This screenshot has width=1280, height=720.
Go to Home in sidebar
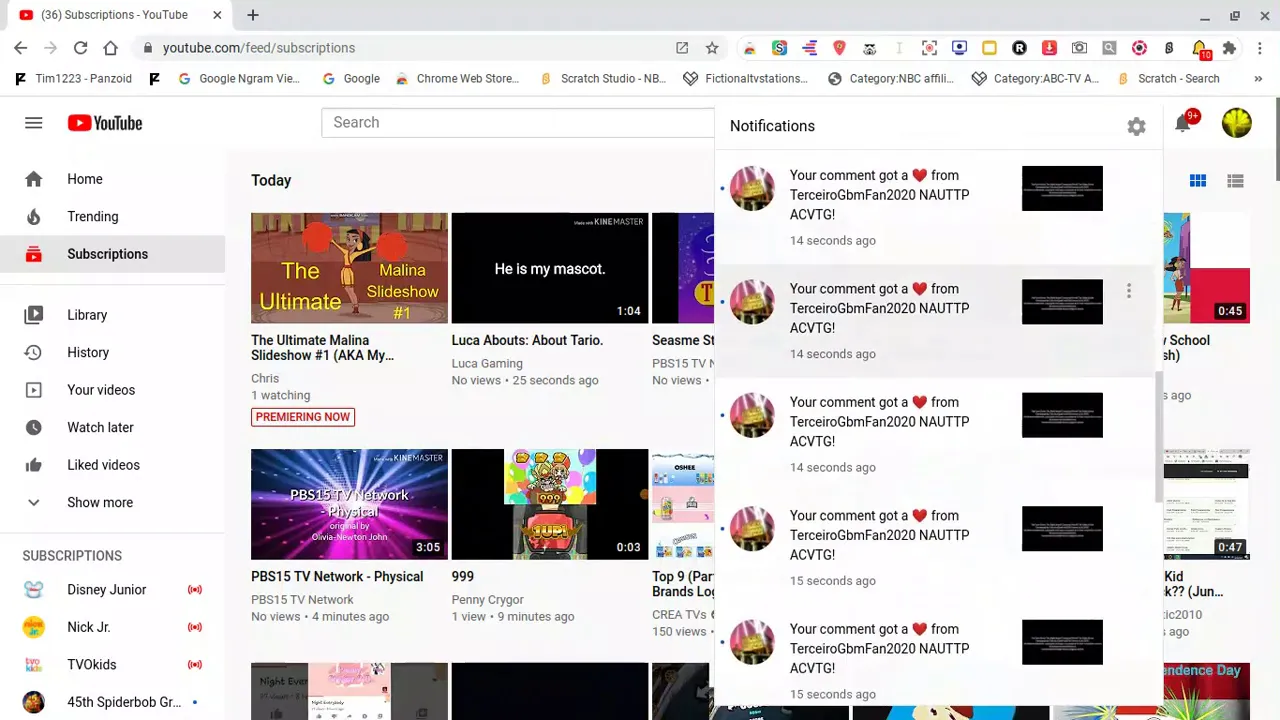[x=112, y=179]
